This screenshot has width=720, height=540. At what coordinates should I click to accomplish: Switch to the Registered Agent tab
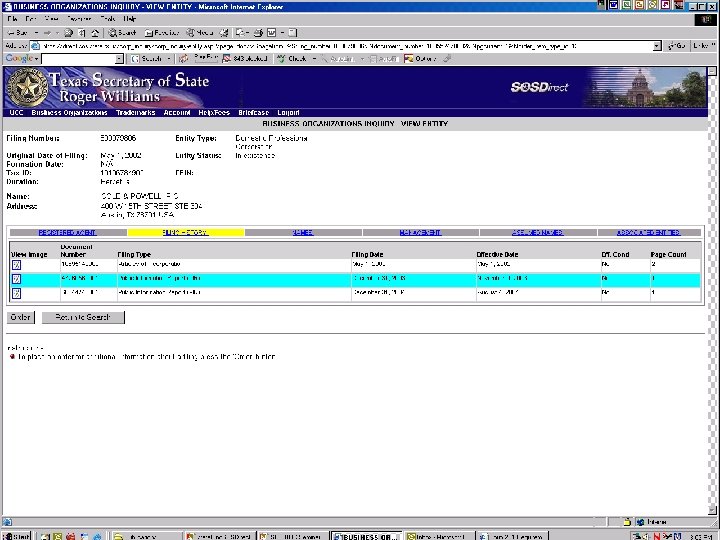point(68,232)
